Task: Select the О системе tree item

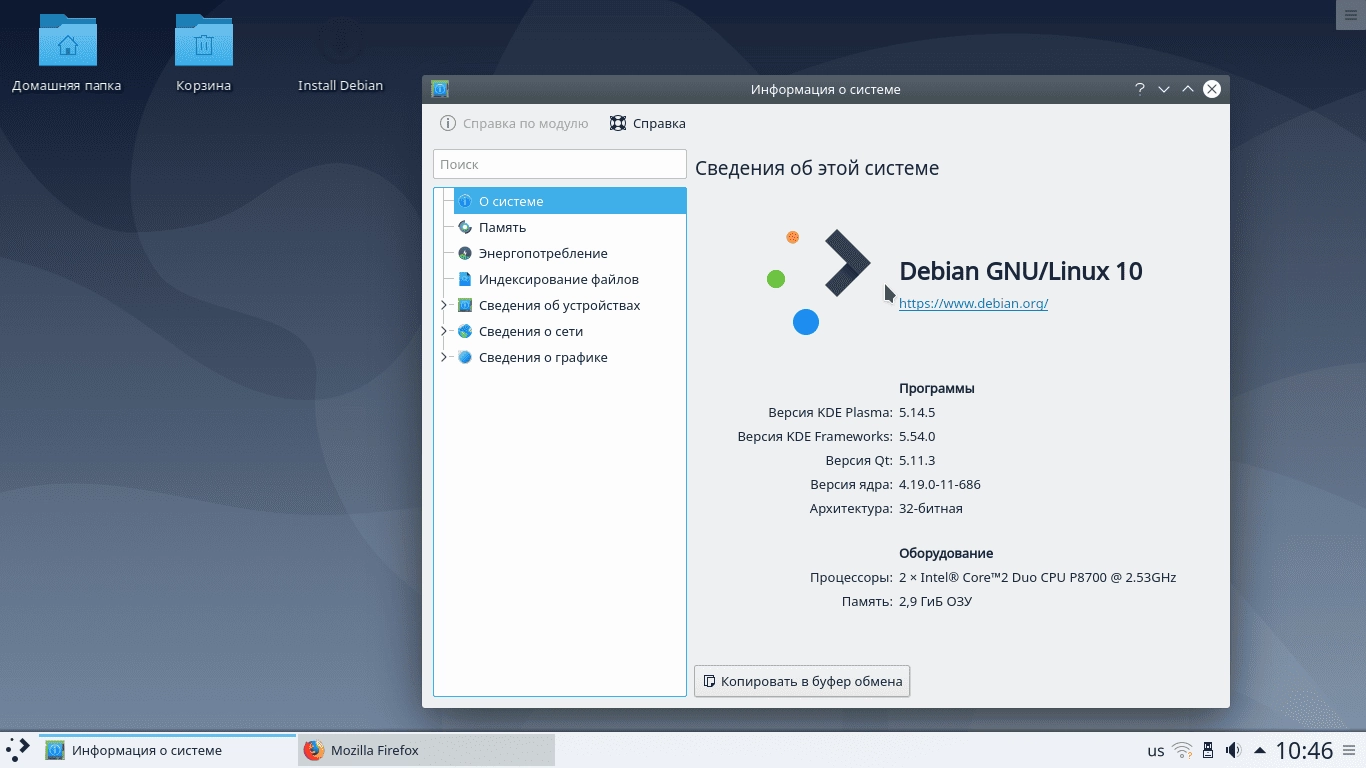Action: point(570,201)
